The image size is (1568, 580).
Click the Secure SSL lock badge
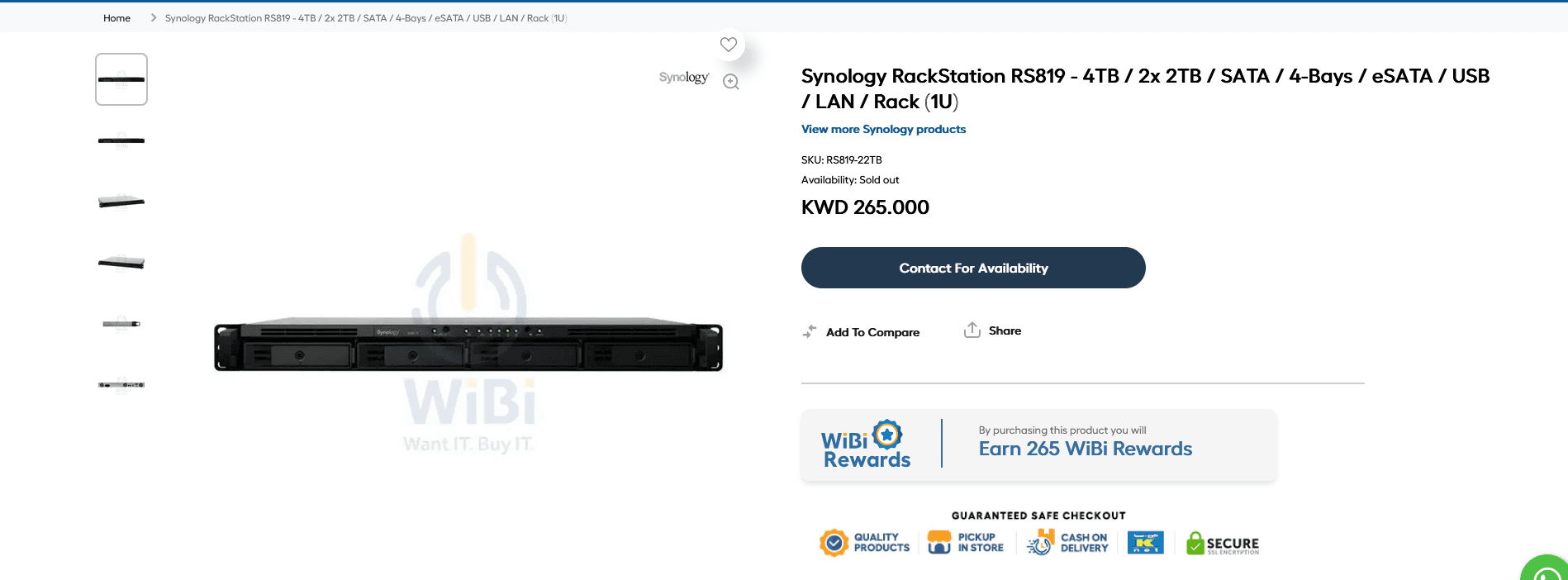(1195, 543)
